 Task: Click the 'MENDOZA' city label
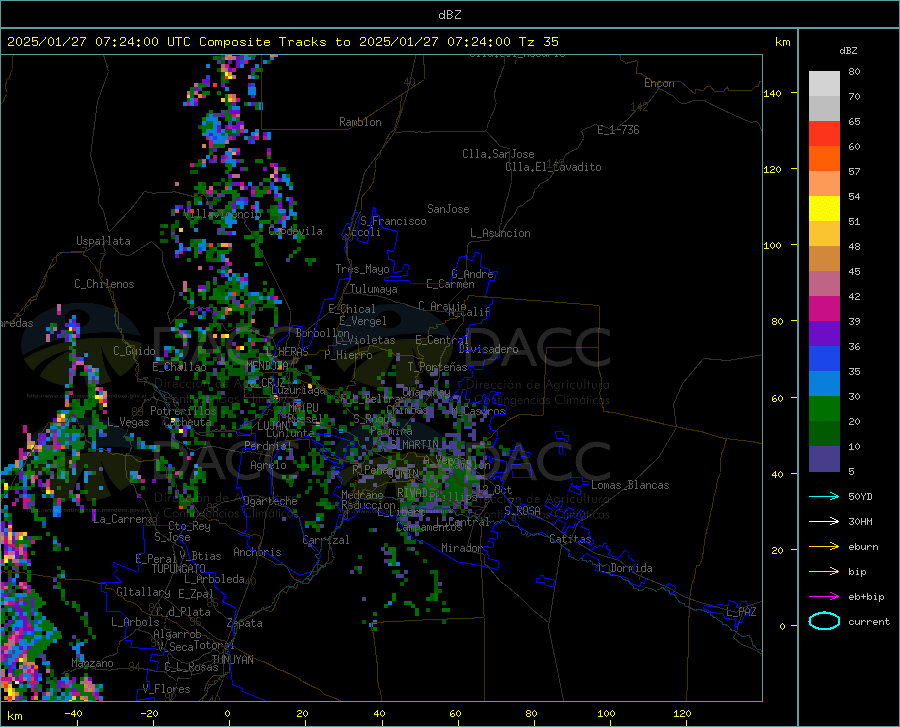(x=267, y=365)
